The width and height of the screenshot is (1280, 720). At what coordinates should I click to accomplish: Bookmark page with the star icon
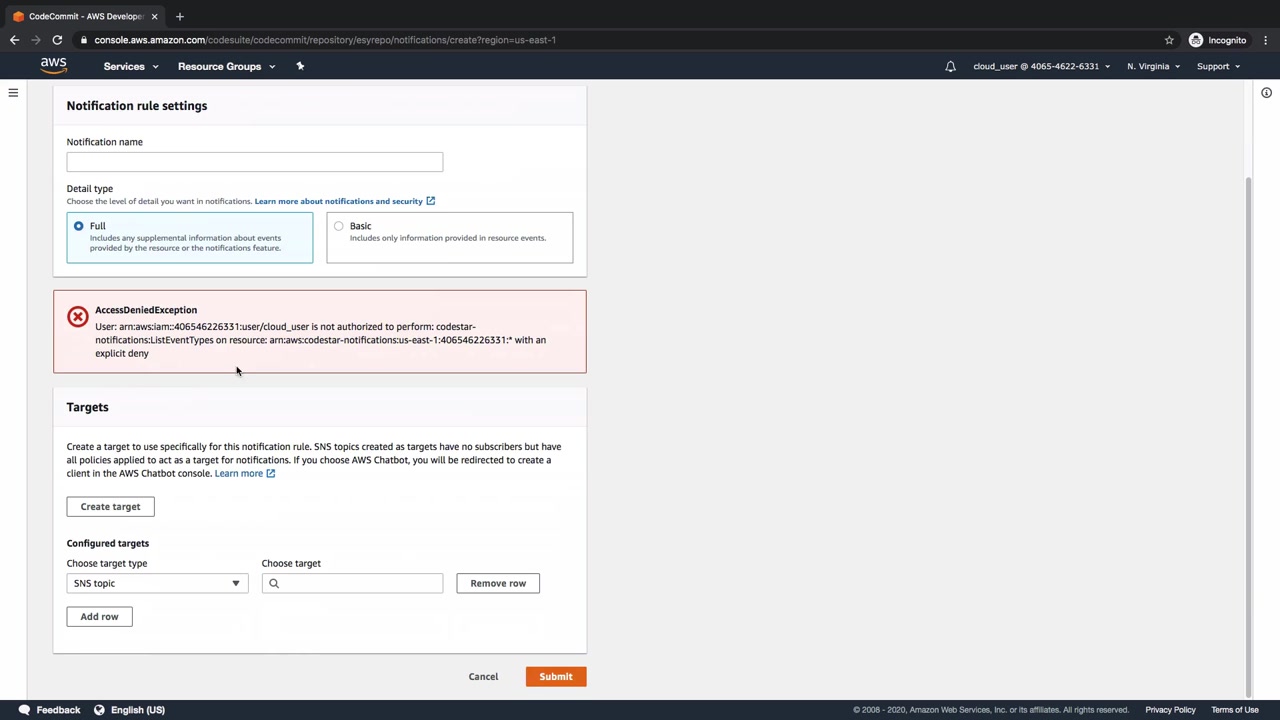pyautogui.click(x=1169, y=40)
